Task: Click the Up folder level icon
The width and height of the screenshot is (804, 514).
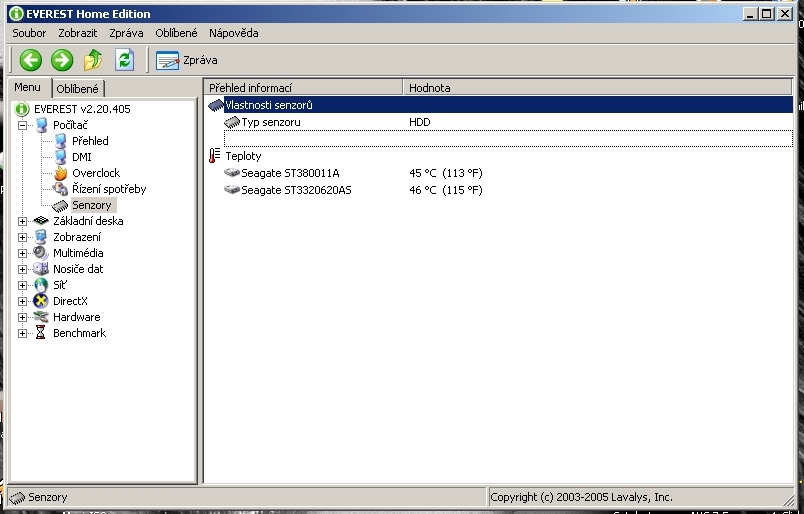Action: point(93,60)
